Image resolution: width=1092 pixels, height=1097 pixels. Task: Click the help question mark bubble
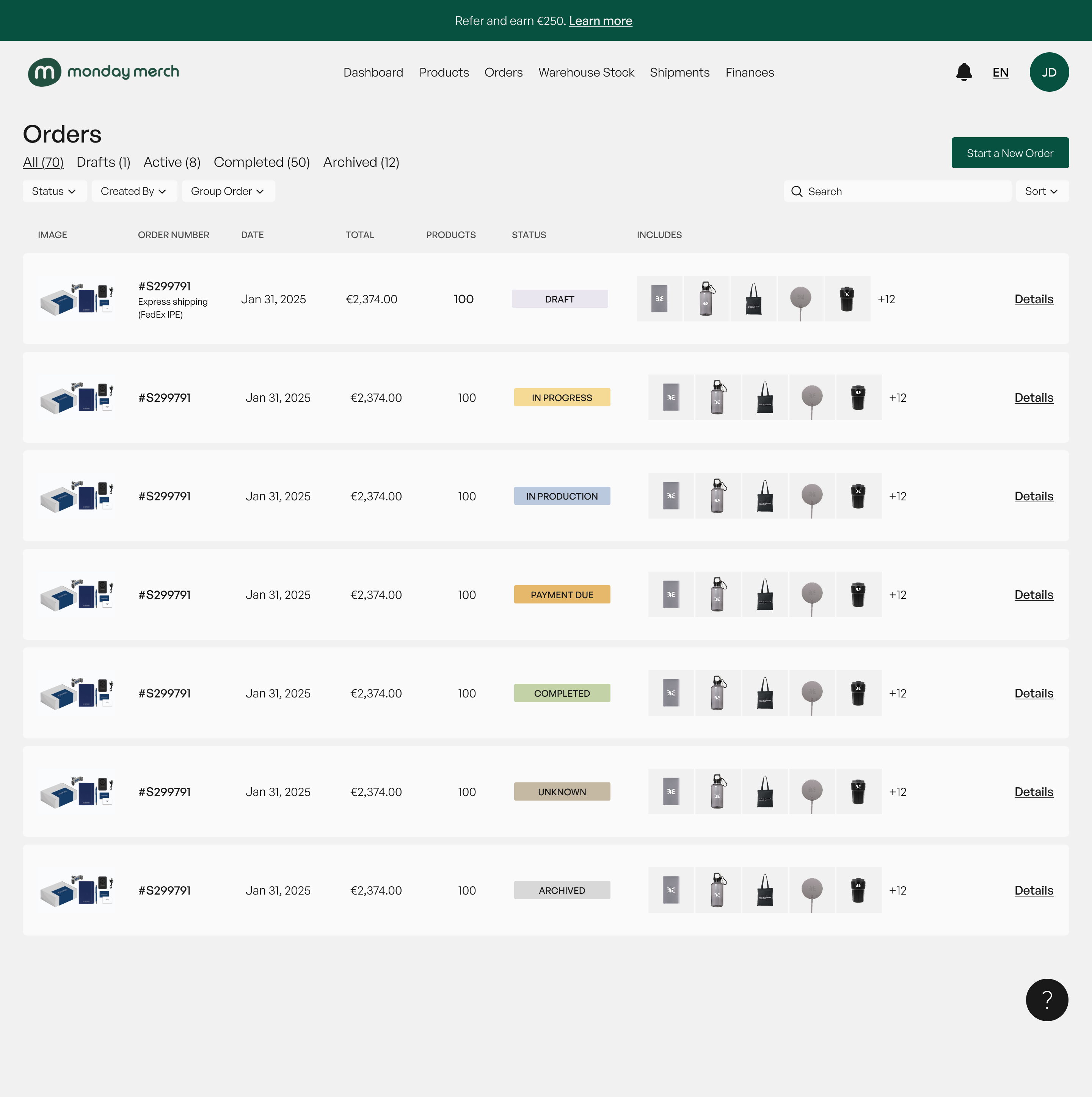[1047, 999]
